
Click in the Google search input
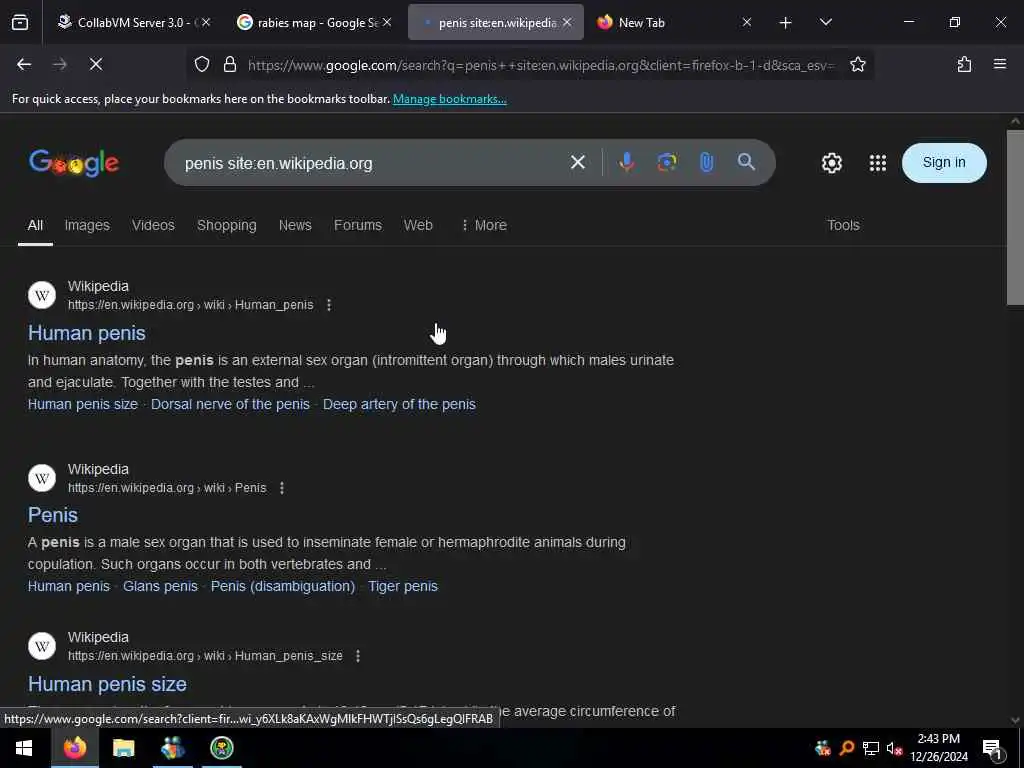point(369,163)
